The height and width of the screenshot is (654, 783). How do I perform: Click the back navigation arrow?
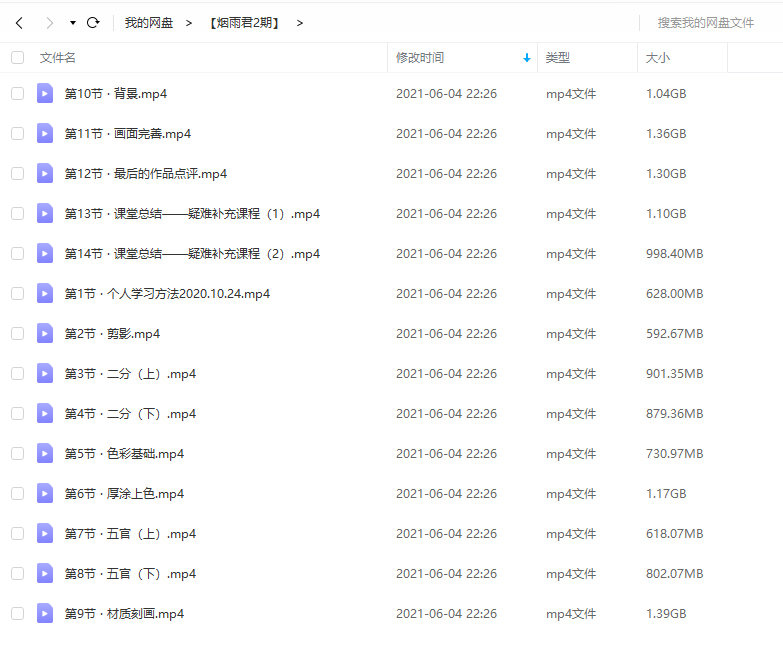[19, 22]
